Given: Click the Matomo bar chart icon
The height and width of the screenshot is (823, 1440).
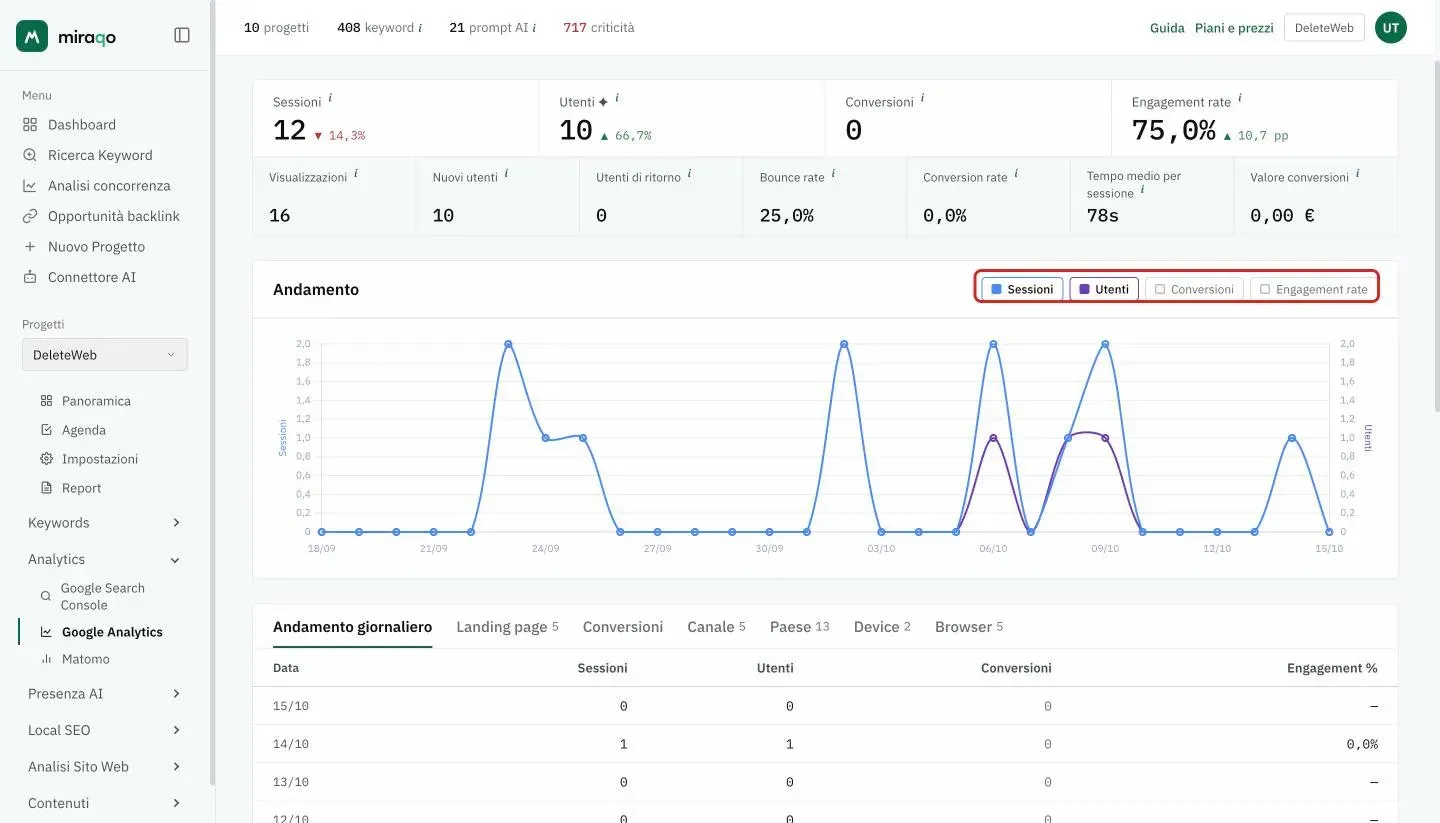Looking at the screenshot, I should [x=46, y=659].
